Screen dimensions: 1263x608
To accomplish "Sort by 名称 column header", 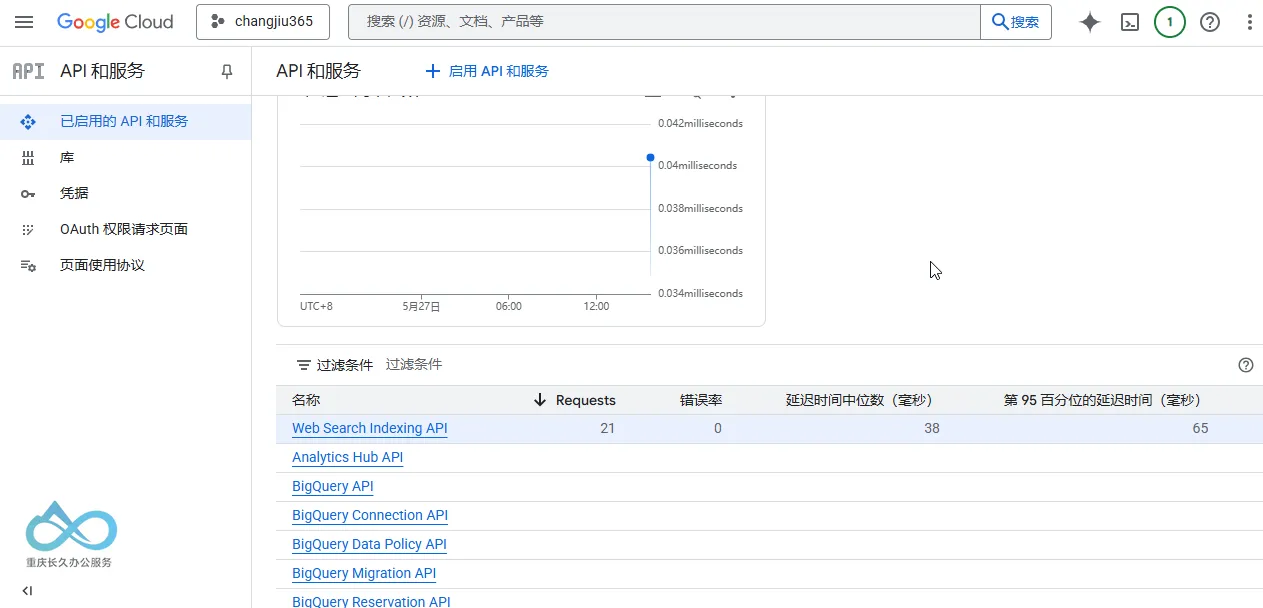I will (306, 400).
